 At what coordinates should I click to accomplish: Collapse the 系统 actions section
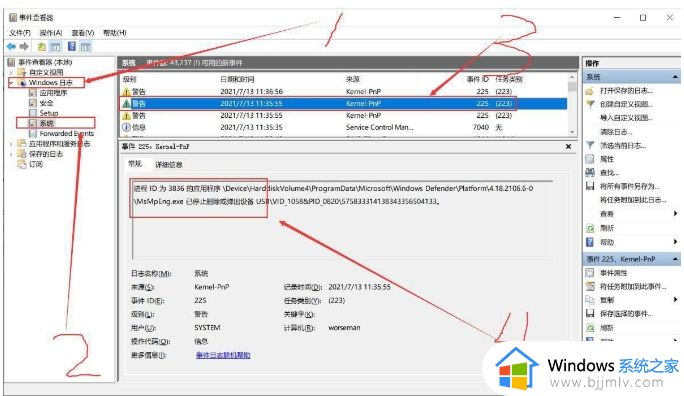(x=675, y=77)
